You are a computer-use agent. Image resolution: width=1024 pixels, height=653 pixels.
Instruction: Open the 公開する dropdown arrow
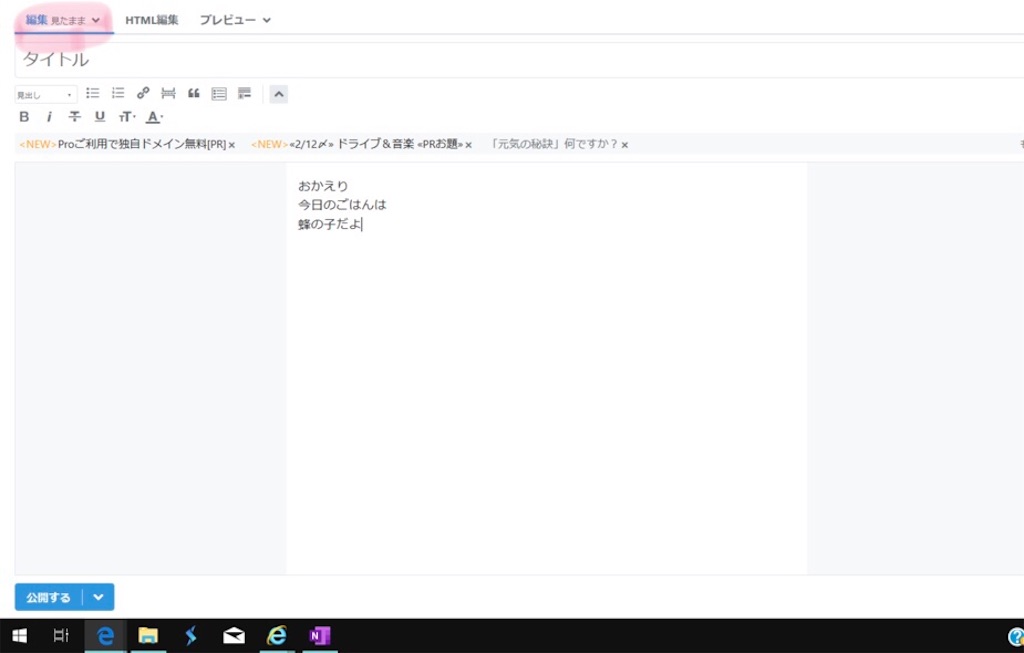[98, 597]
